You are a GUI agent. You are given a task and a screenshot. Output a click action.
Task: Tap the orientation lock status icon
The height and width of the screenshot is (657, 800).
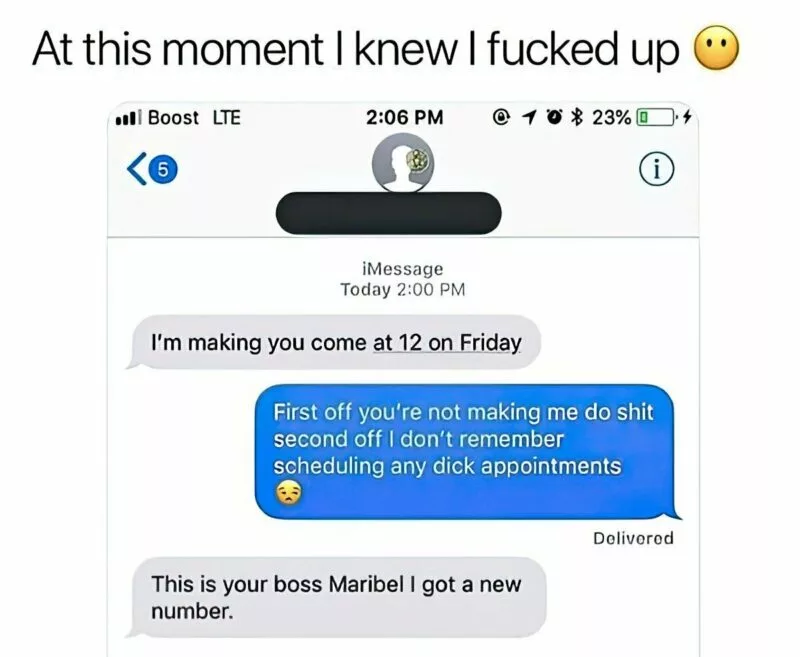coord(502,118)
